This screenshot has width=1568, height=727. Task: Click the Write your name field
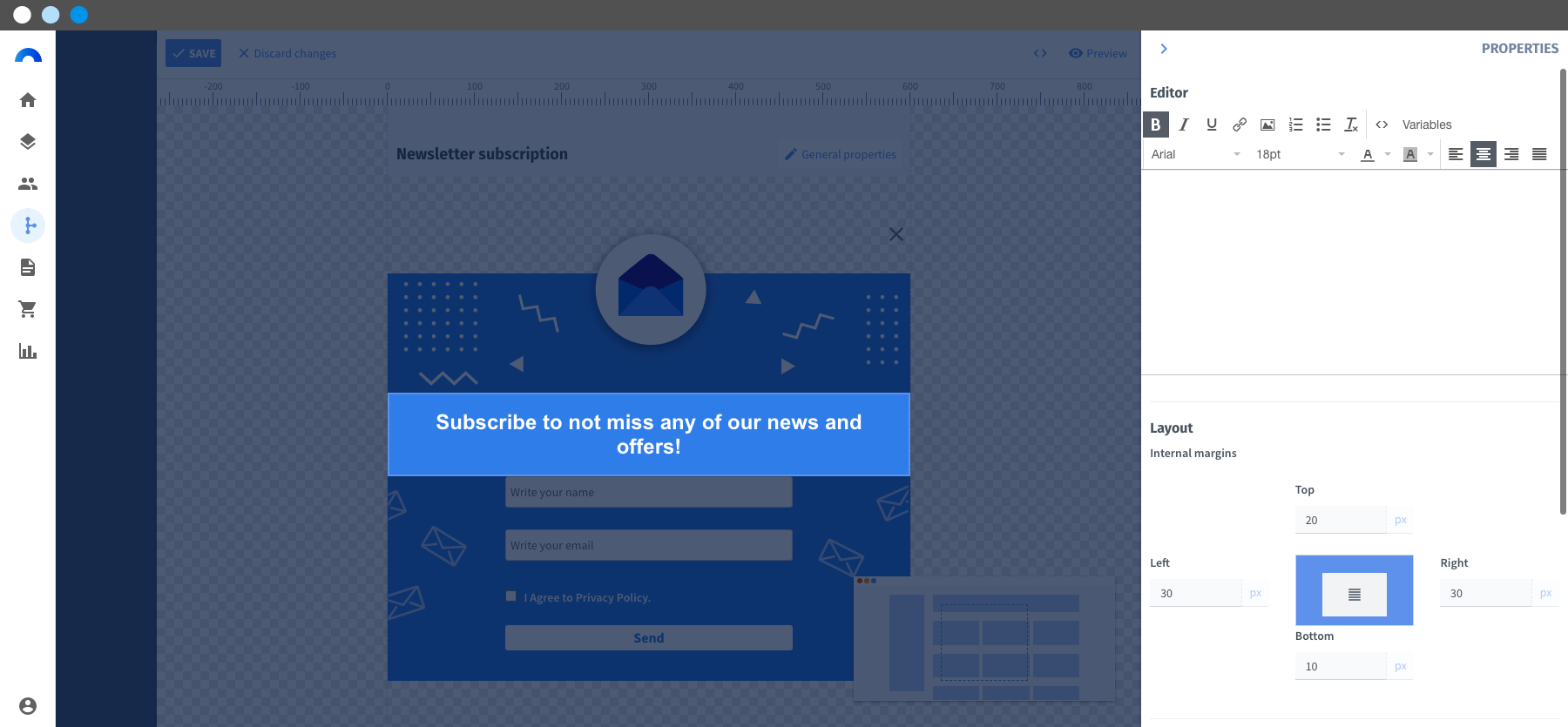(x=649, y=492)
